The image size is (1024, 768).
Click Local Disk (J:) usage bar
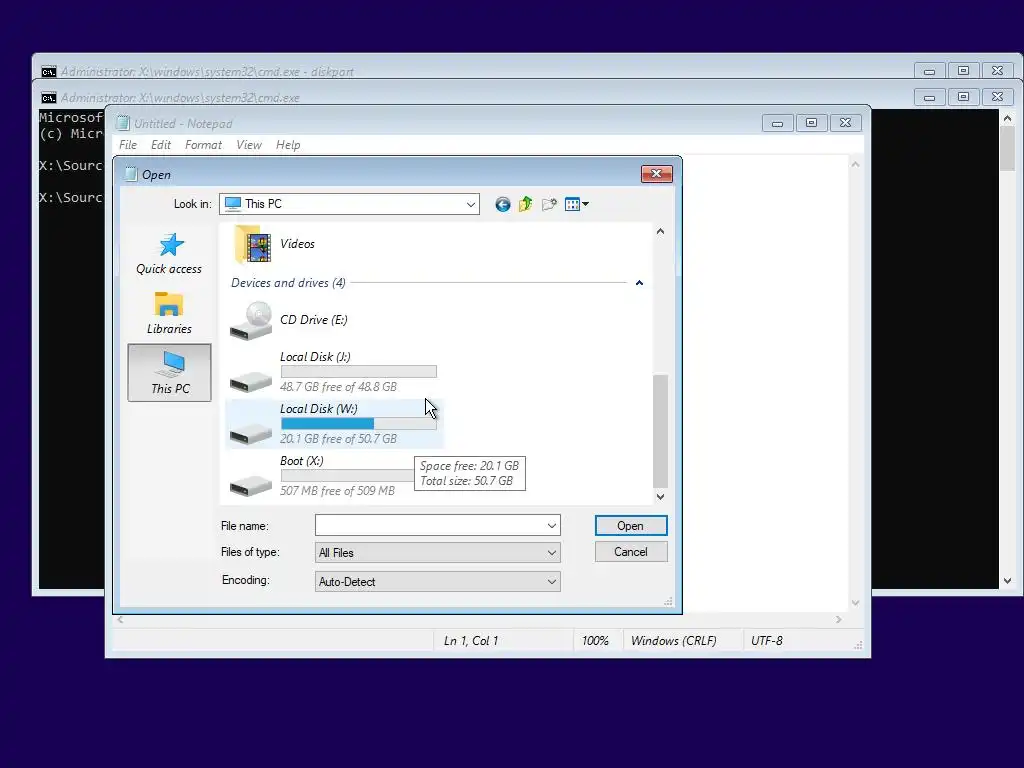[359, 372]
